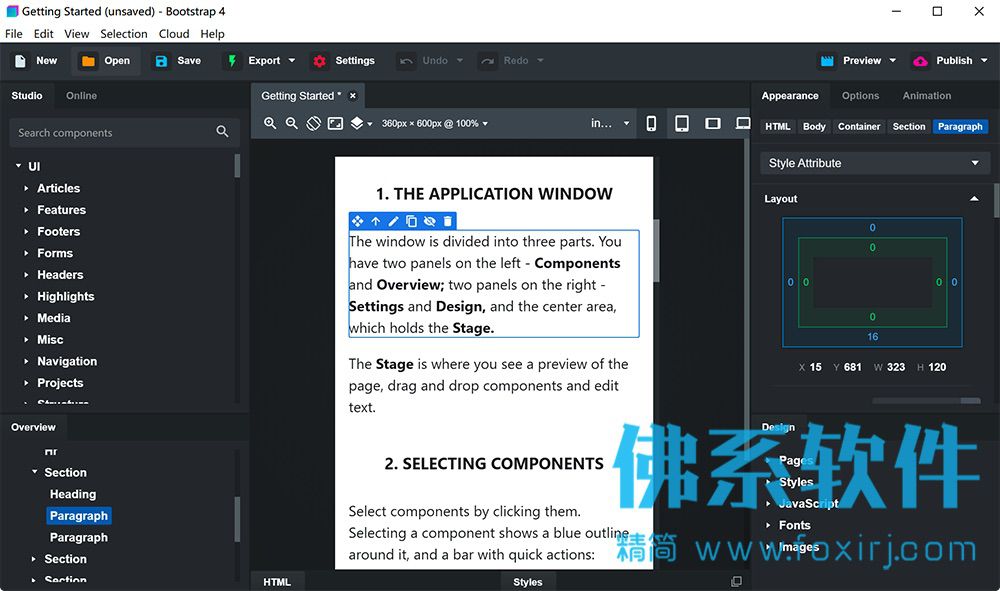Viewport: 1000px width, 591px height.
Task: Click the pencil edit icon on paragraph toolbar
Action: 393,221
